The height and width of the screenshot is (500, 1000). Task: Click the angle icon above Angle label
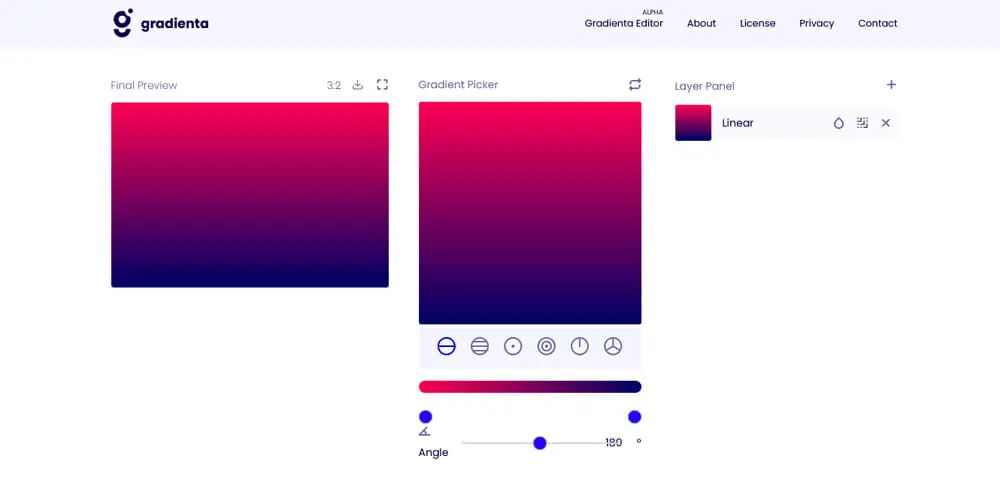coord(425,431)
